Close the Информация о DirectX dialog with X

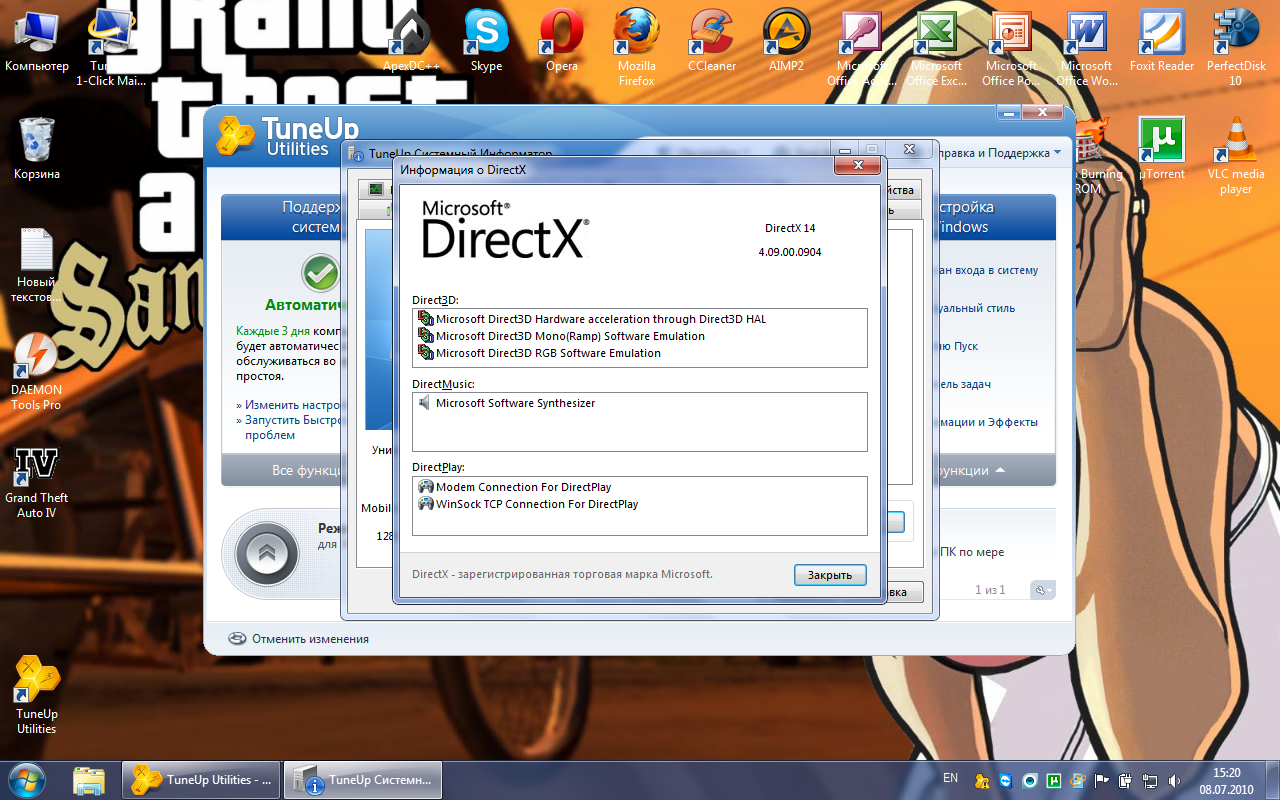[857, 165]
